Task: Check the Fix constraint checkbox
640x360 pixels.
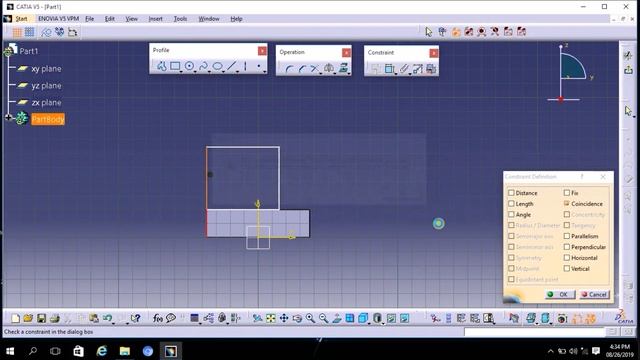Action: pos(567,193)
